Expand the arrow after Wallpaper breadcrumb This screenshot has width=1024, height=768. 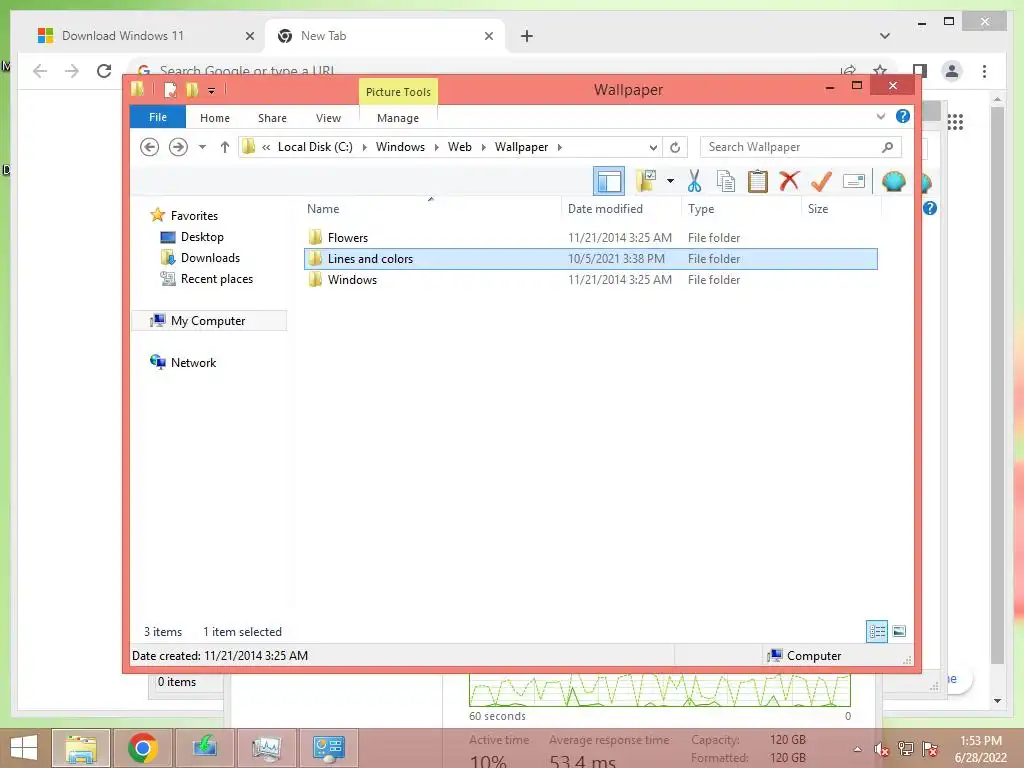click(x=560, y=147)
